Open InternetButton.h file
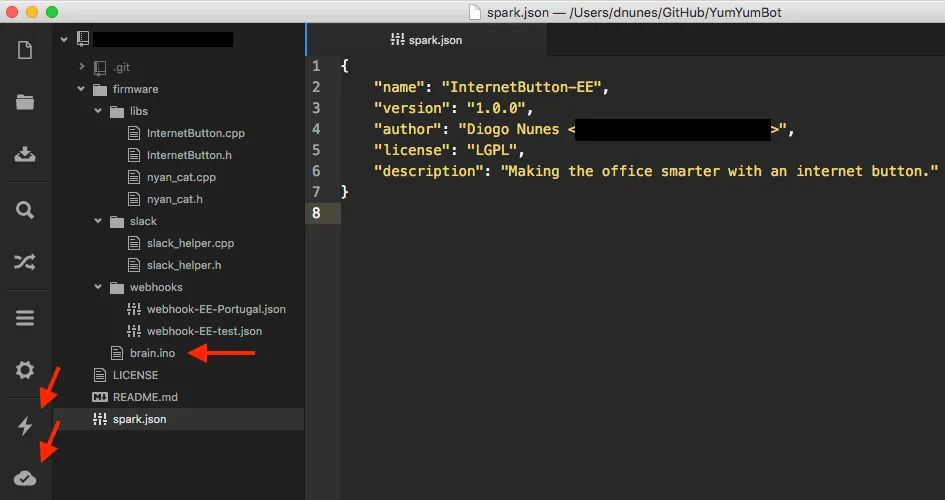 [x=189, y=155]
